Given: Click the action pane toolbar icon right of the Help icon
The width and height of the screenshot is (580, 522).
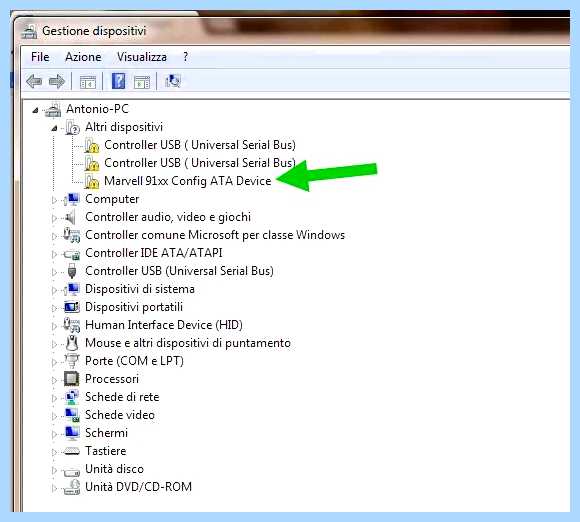Looking at the screenshot, I should click(x=142, y=82).
